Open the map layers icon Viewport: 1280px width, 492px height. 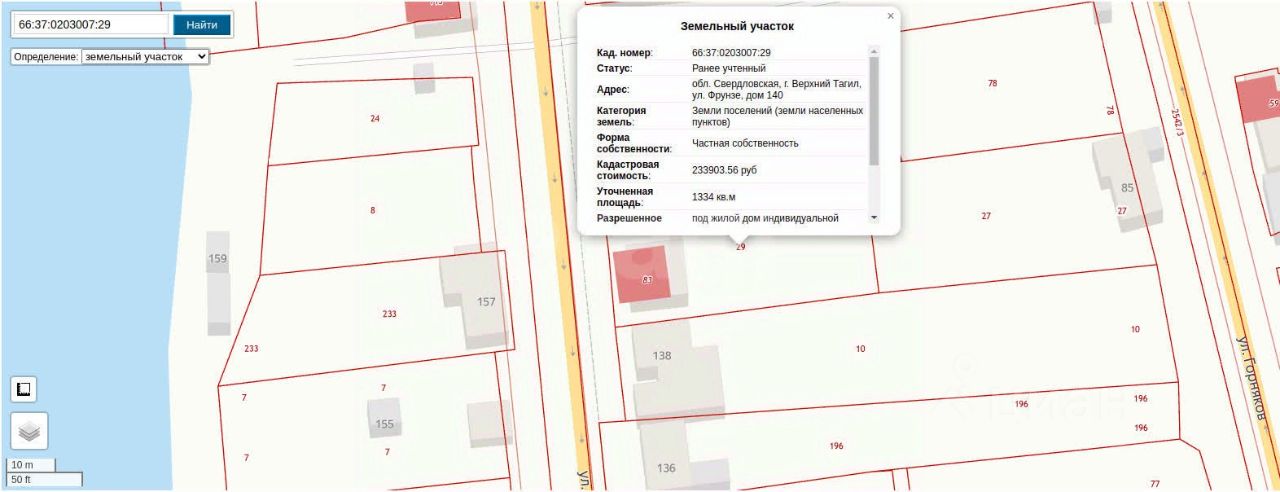pos(29,431)
